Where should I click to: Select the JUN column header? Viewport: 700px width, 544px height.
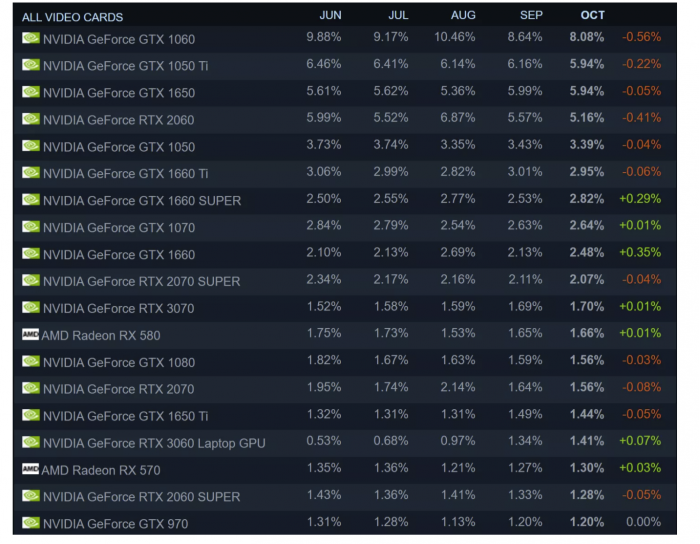coord(330,16)
